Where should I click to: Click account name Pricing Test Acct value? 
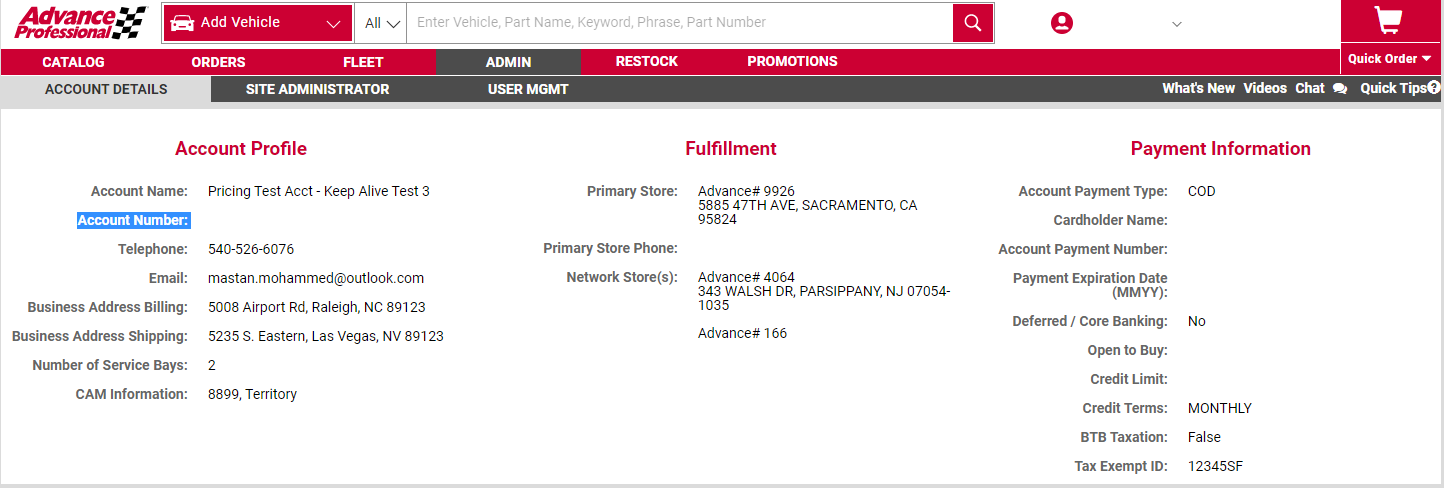[x=319, y=191]
